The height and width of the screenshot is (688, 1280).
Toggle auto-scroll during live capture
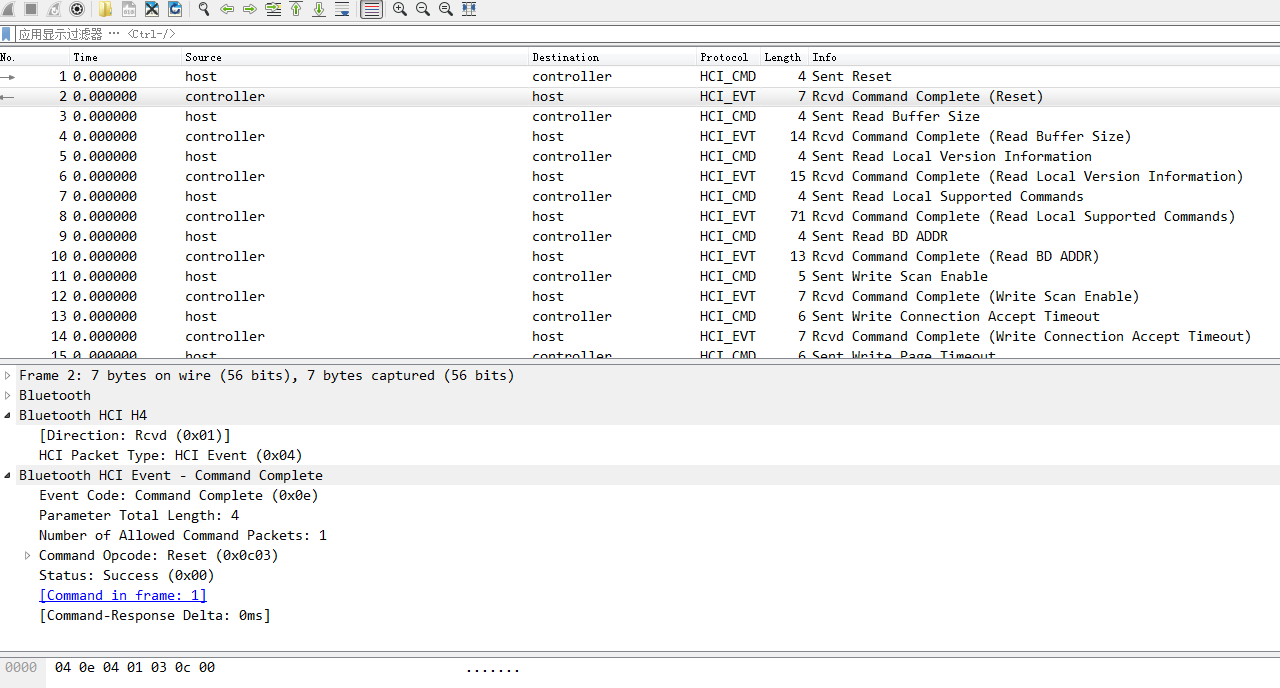tap(341, 9)
